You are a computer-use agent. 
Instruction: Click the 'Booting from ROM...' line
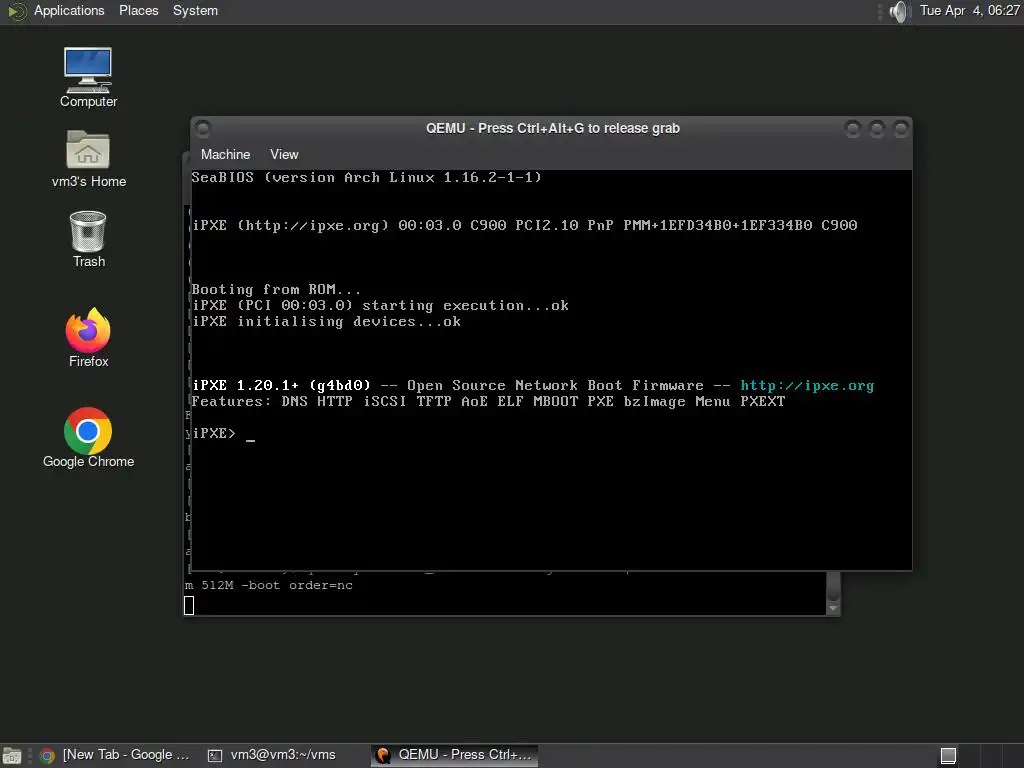point(276,289)
